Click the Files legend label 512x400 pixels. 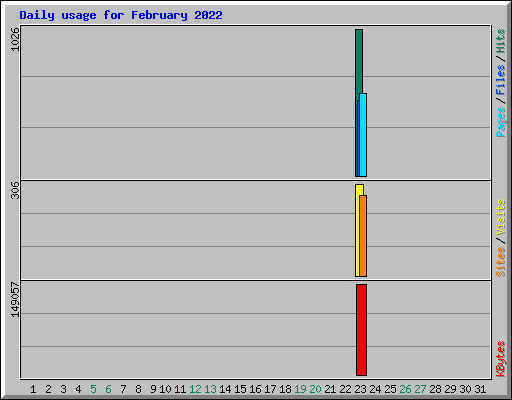[500, 80]
